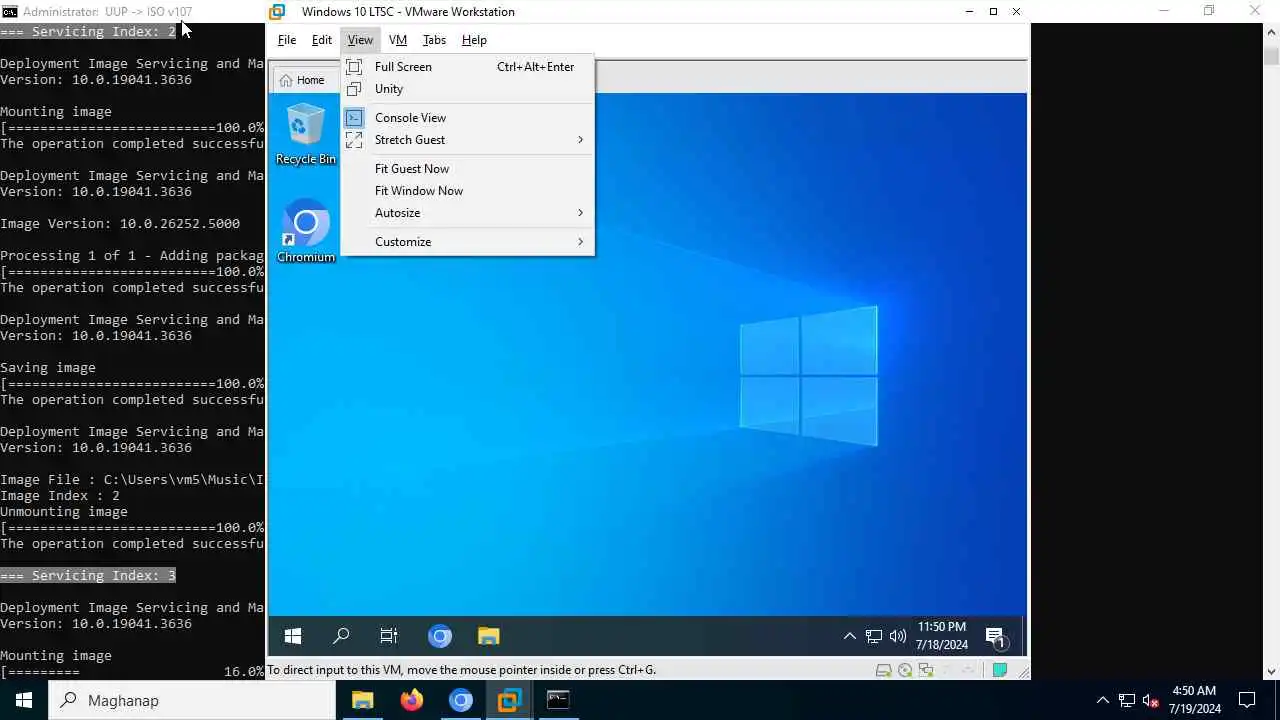Open File Explorer in the guest taskbar

pos(488,636)
